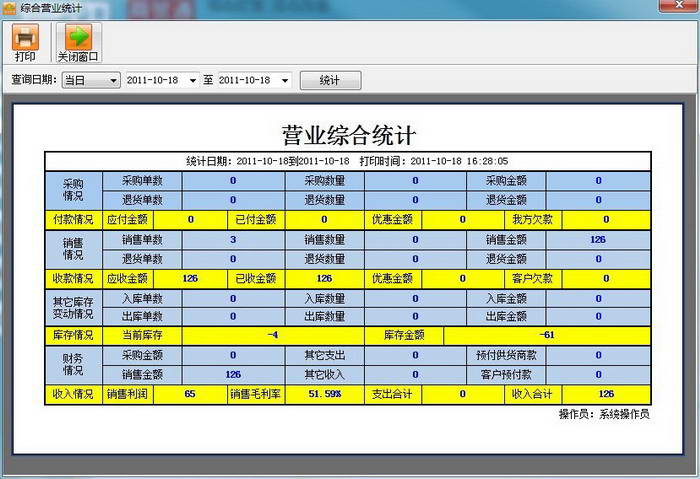This screenshot has height=479, width=700.
Task: Click the 操作员：系统操作员 footer text
Action: (x=604, y=415)
